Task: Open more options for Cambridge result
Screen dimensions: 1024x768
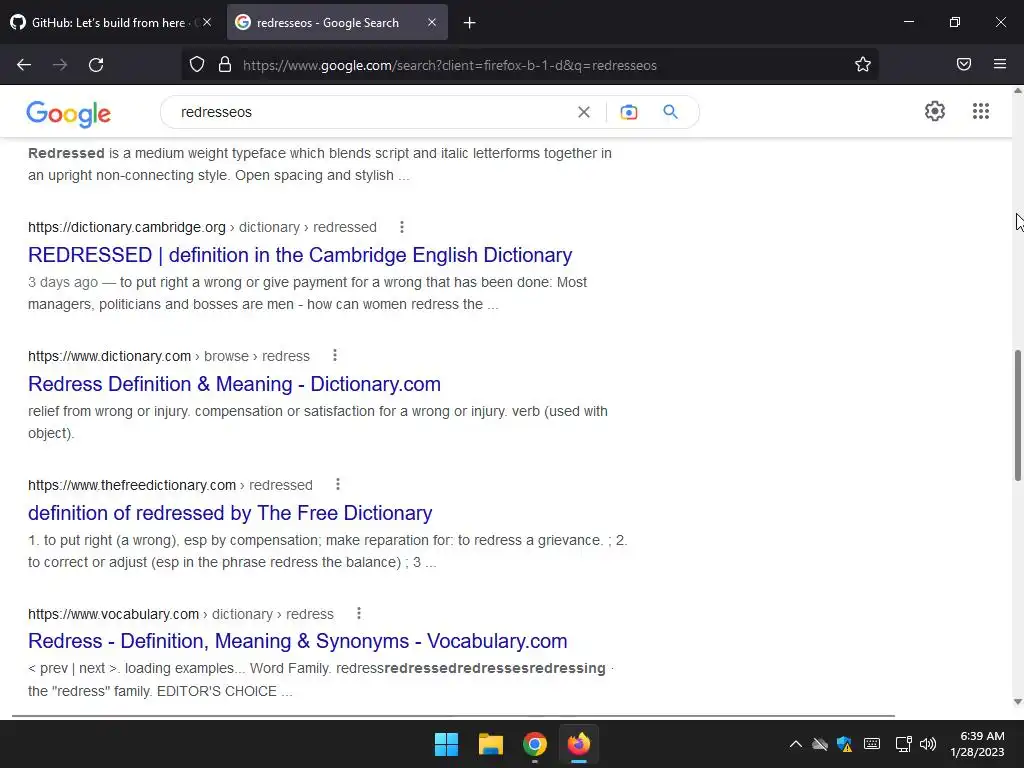Action: click(402, 227)
